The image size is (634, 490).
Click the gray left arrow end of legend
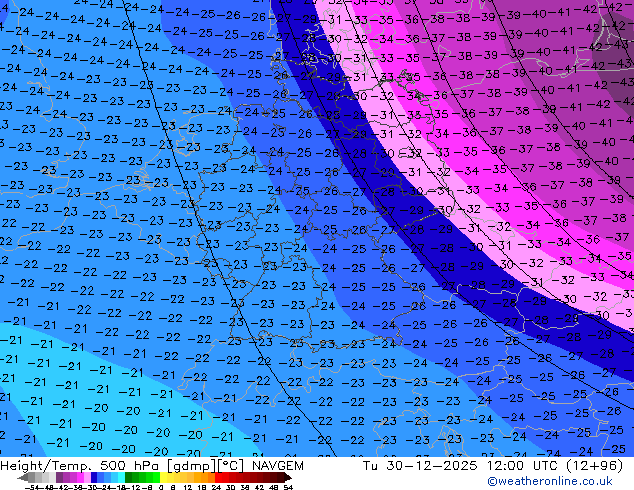tap(23, 478)
